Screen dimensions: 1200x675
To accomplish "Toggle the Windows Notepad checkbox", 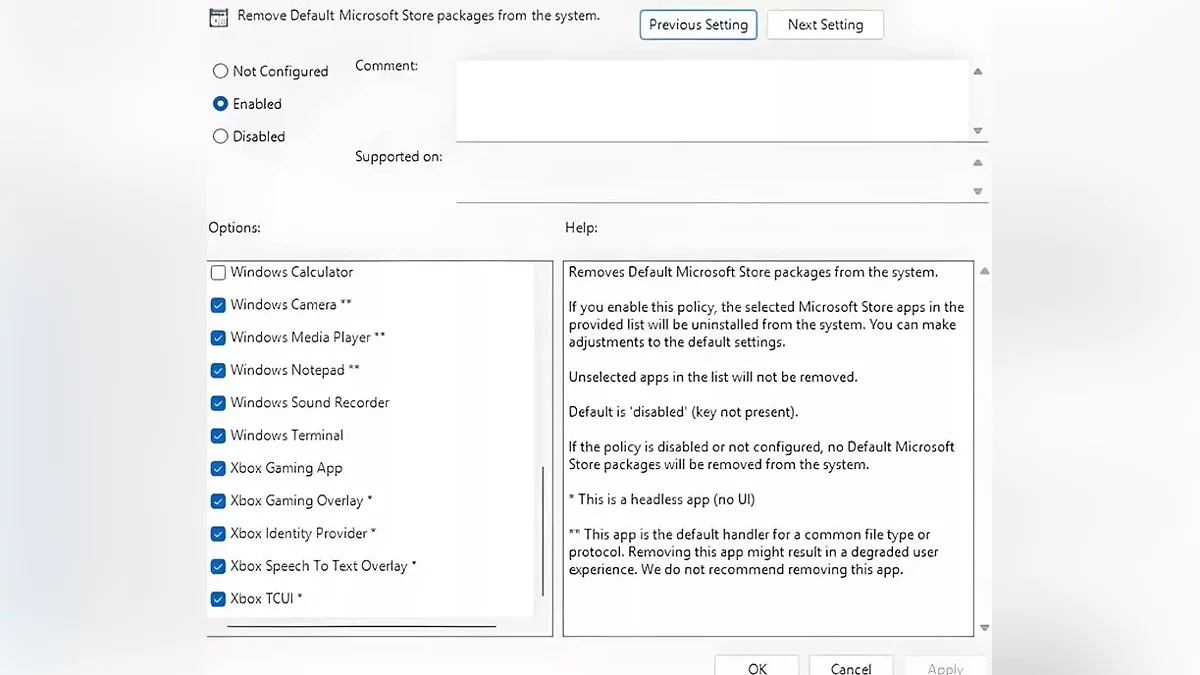I will pos(218,371).
